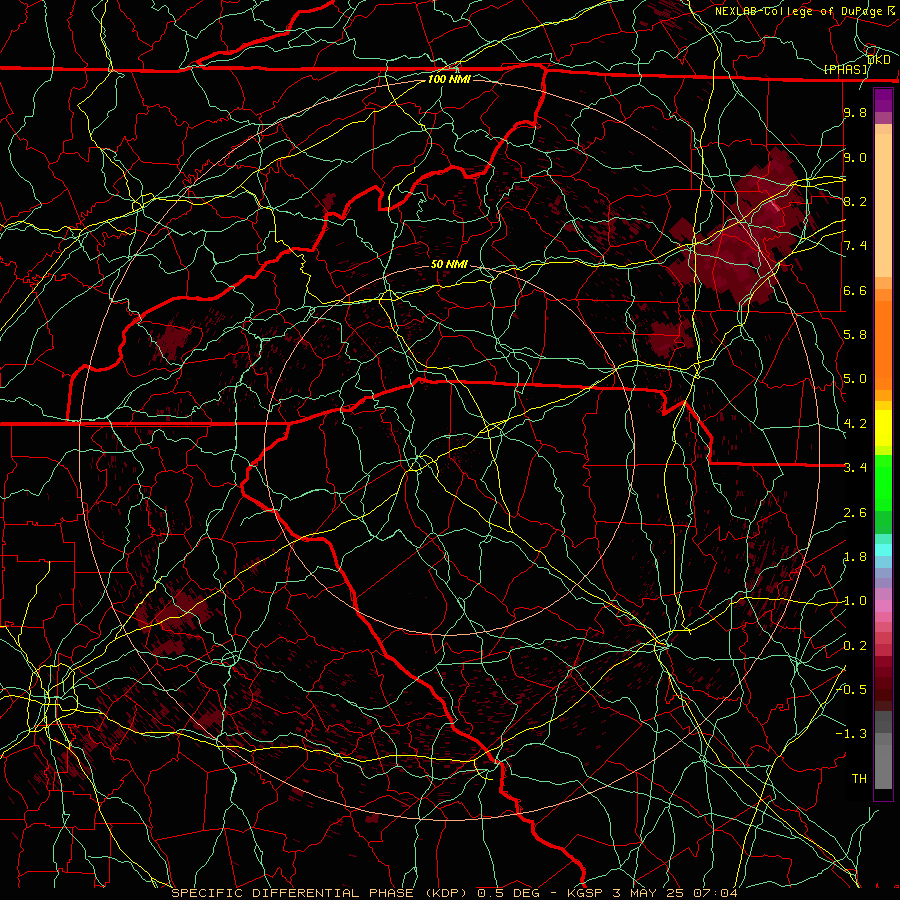Pick the orange band of the color bar
Image resolution: width=900 pixels, height=900 pixels.
(x=883, y=344)
